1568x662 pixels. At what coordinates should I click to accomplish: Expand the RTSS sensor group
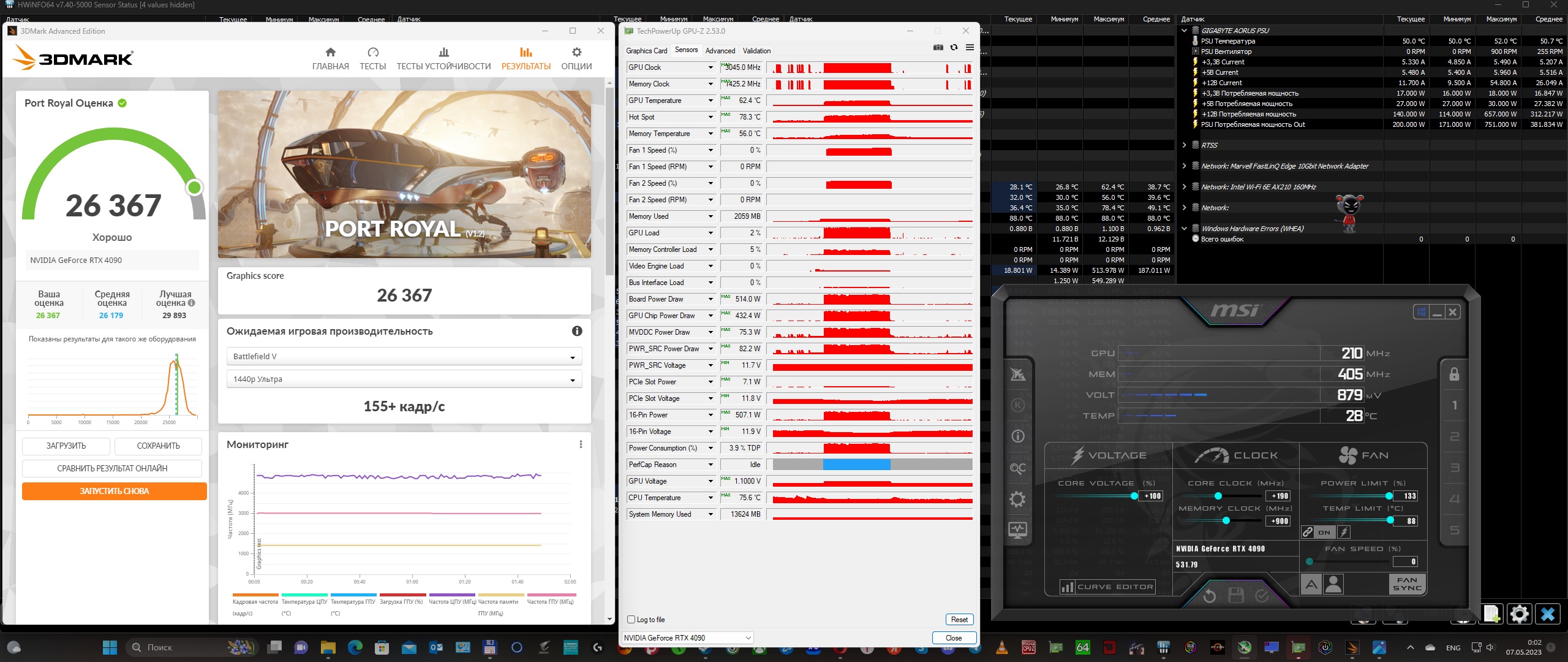[x=1184, y=145]
